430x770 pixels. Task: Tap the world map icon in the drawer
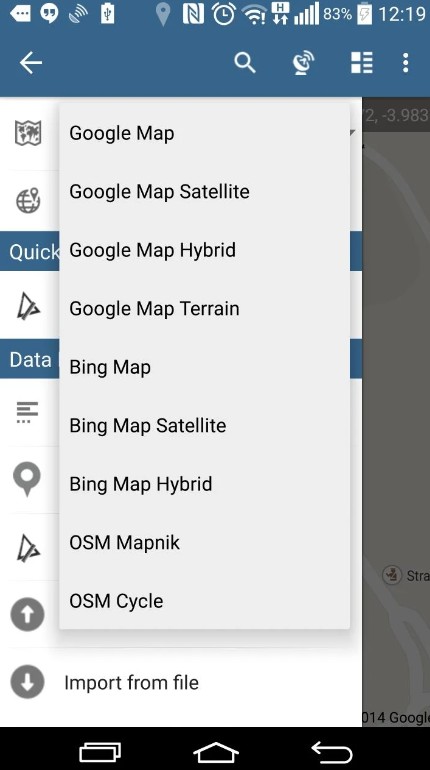(28, 133)
